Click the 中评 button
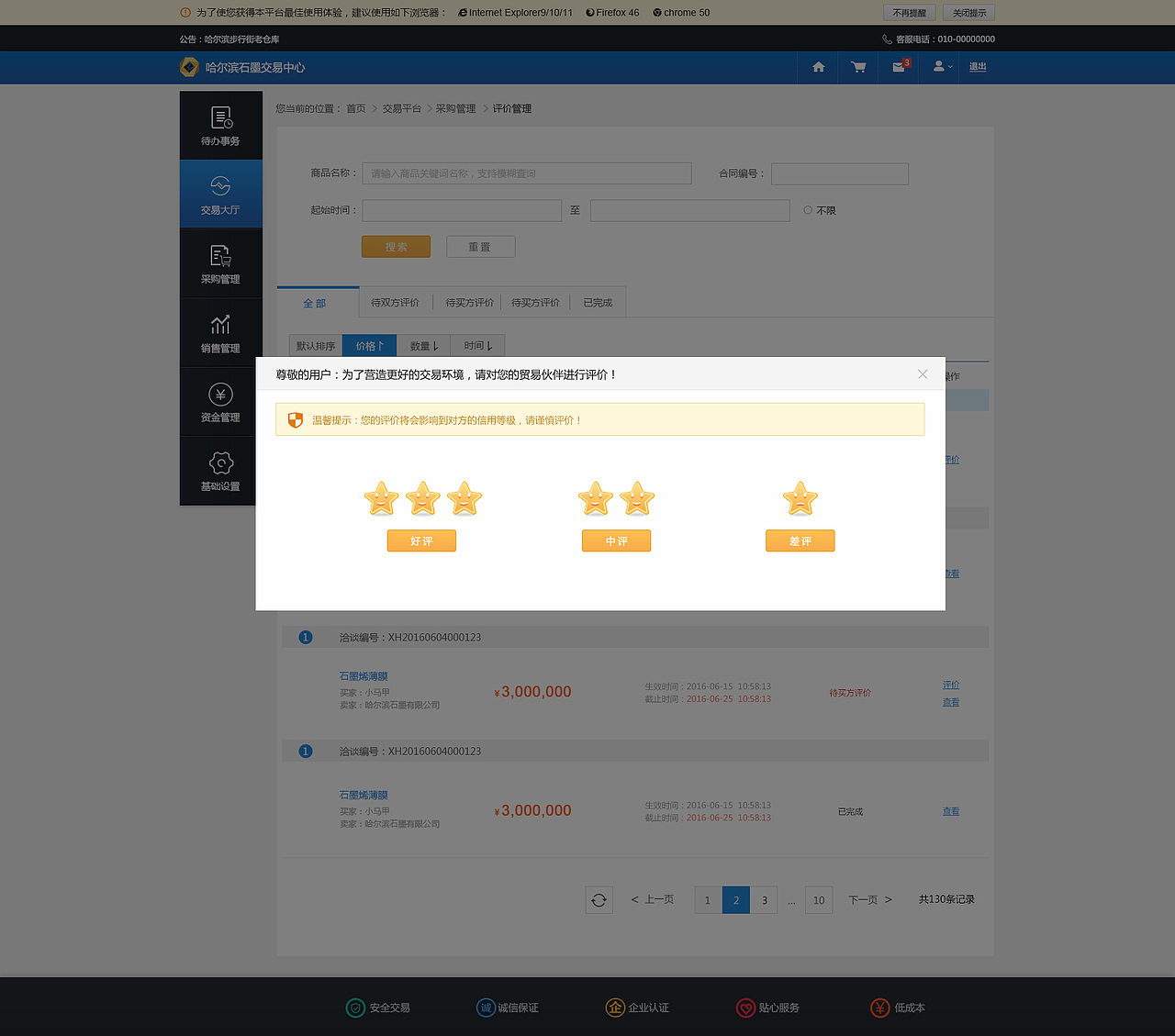Screen dimensions: 1175x1036 point(616,540)
